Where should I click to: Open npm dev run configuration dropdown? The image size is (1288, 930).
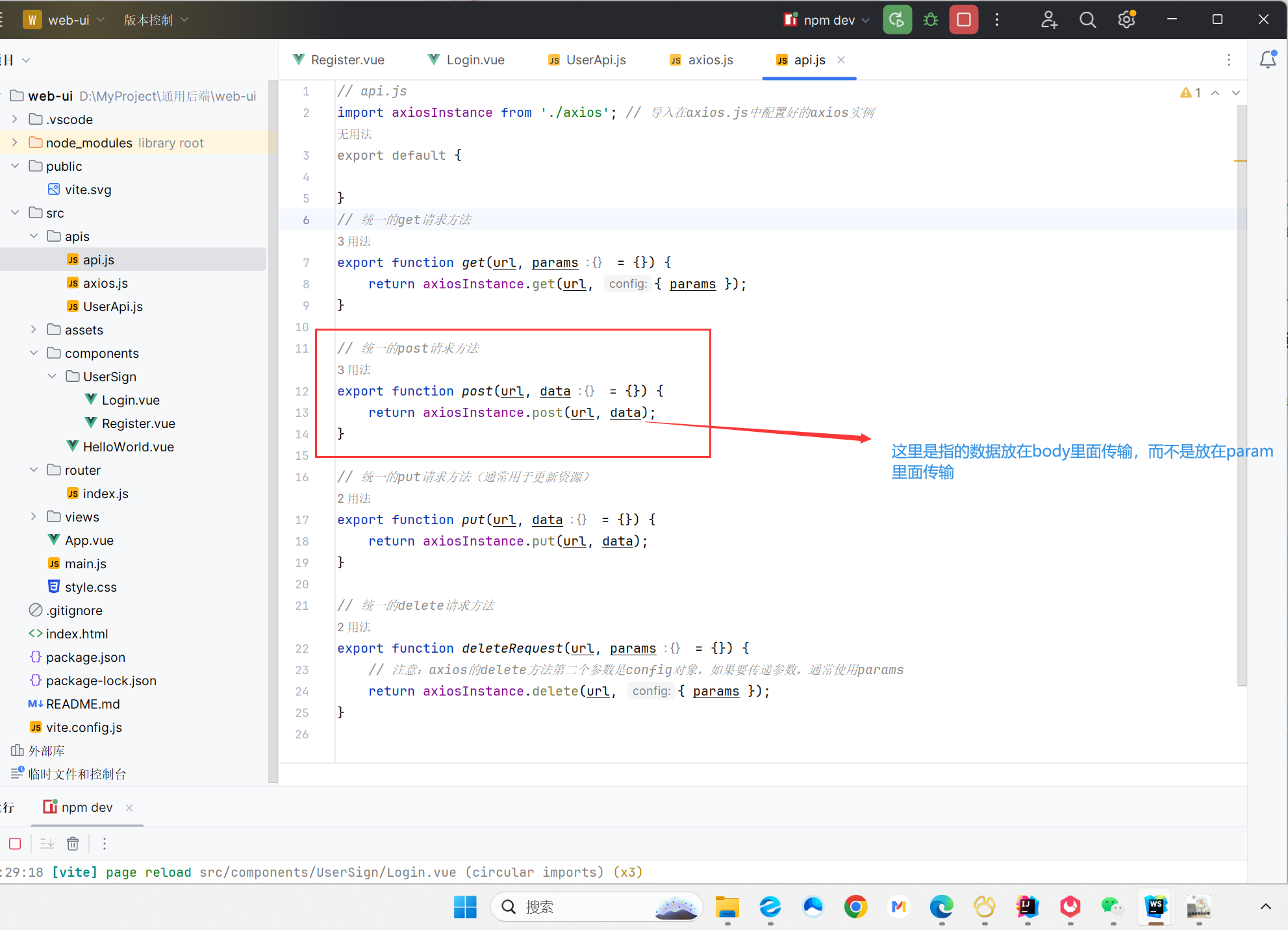point(826,20)
